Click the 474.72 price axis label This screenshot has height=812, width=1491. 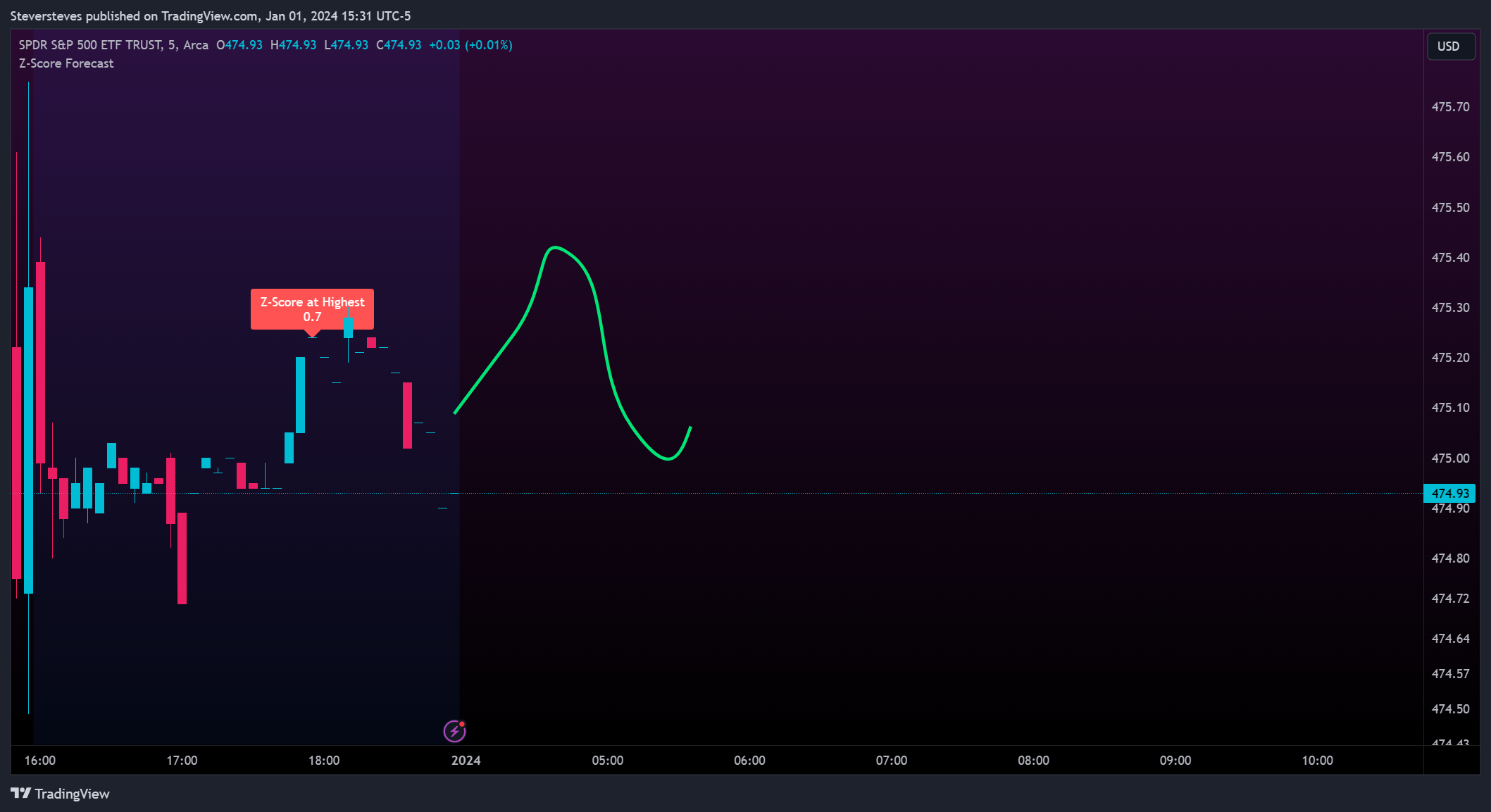pyautogui.click(x=1451, y=599)
